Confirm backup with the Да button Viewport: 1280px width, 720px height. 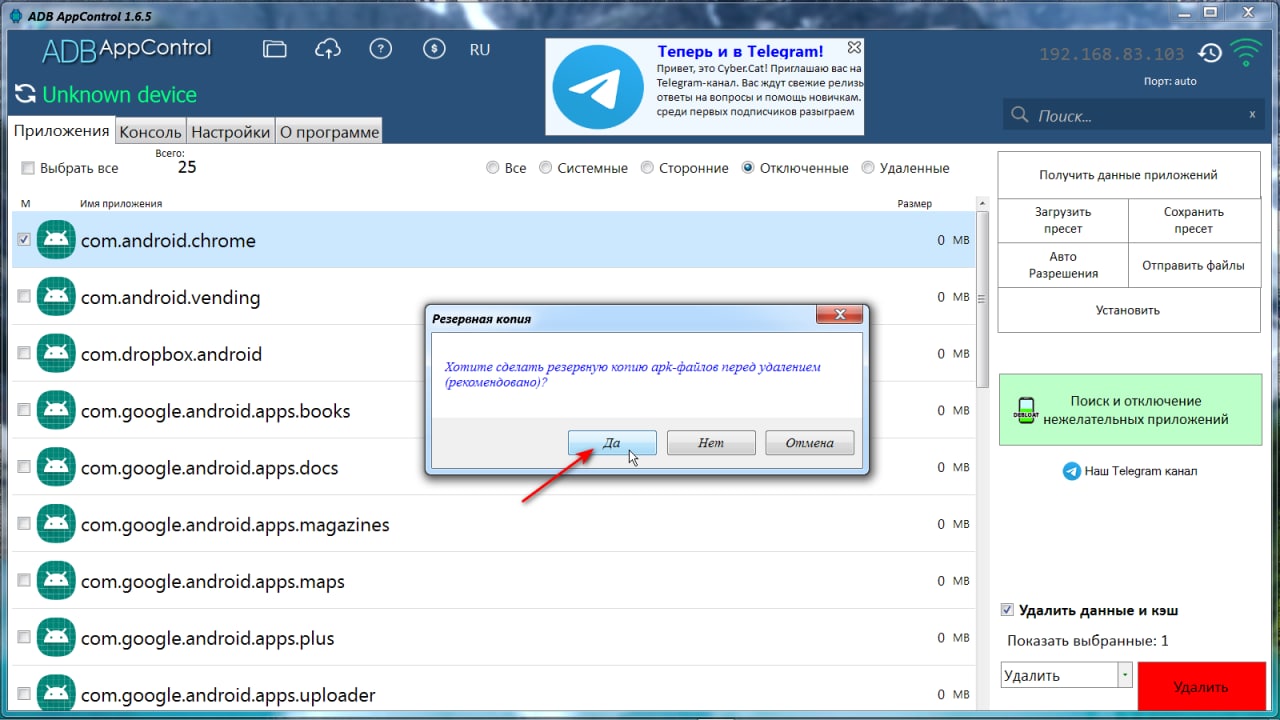tap(612, 443)
